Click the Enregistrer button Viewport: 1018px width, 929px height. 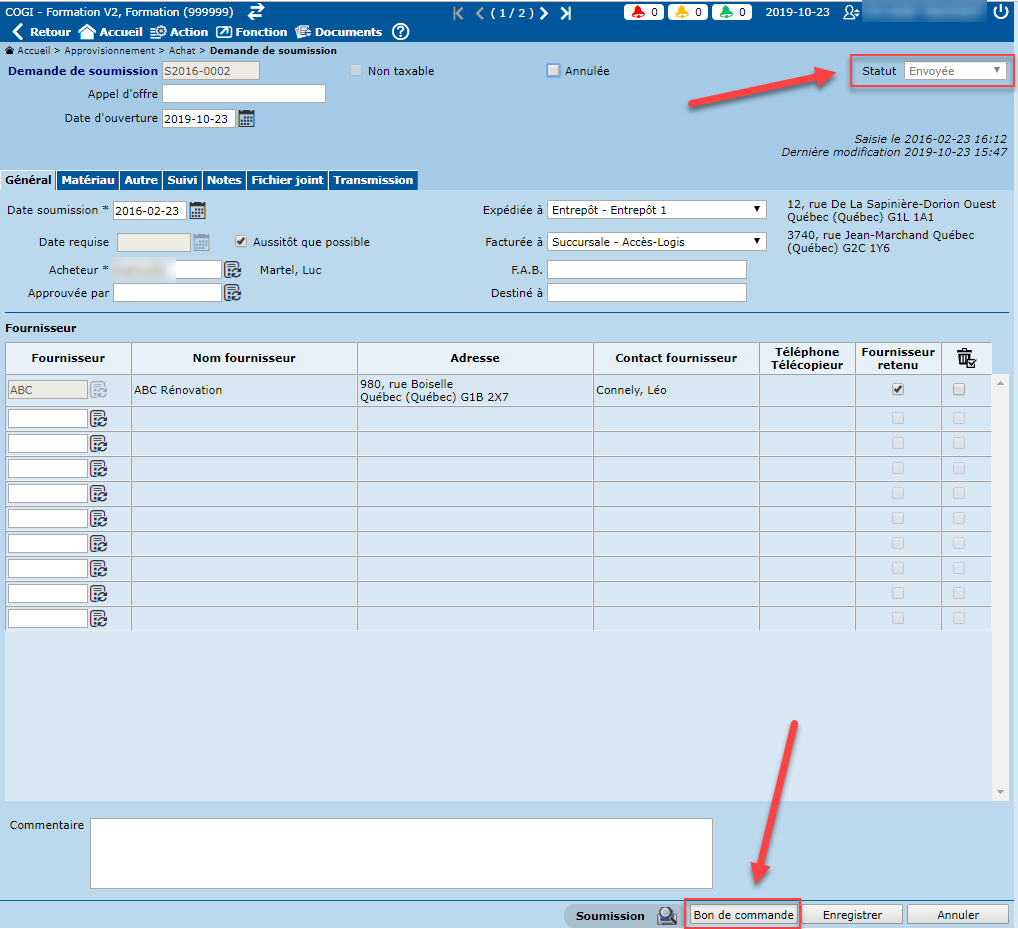[853, 915]
